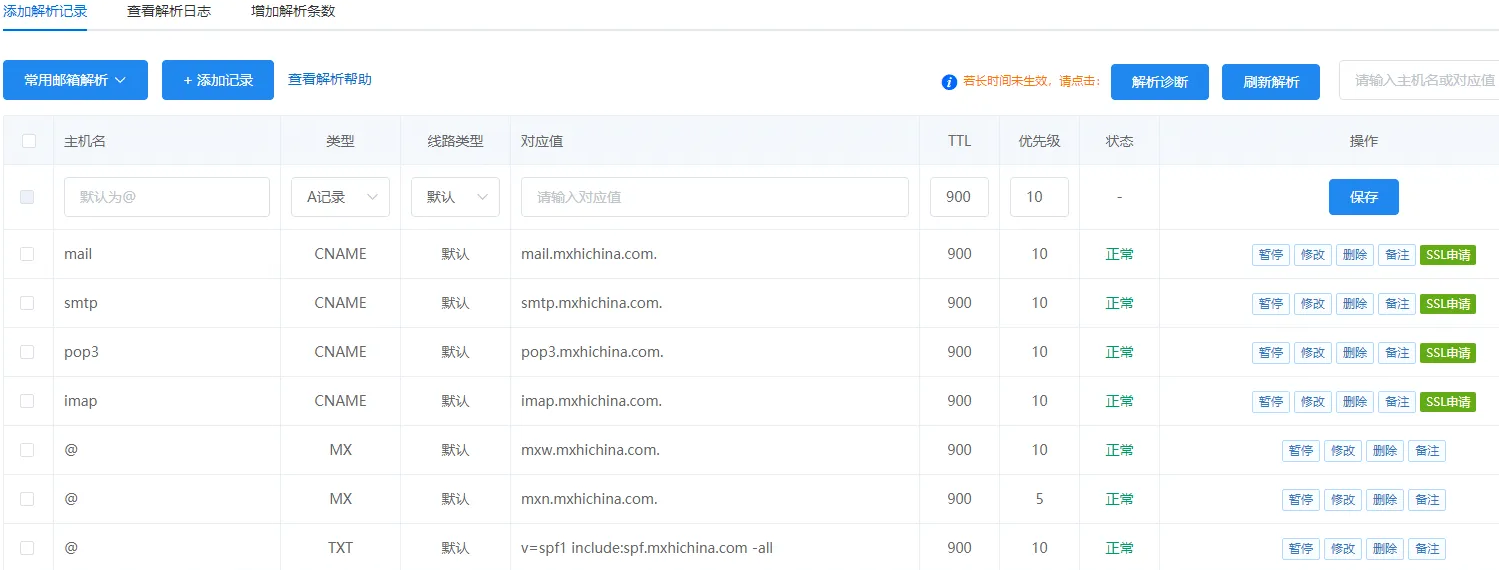Check the checkbox for the mail record
1499x570 pixels.
click(28, 254)
